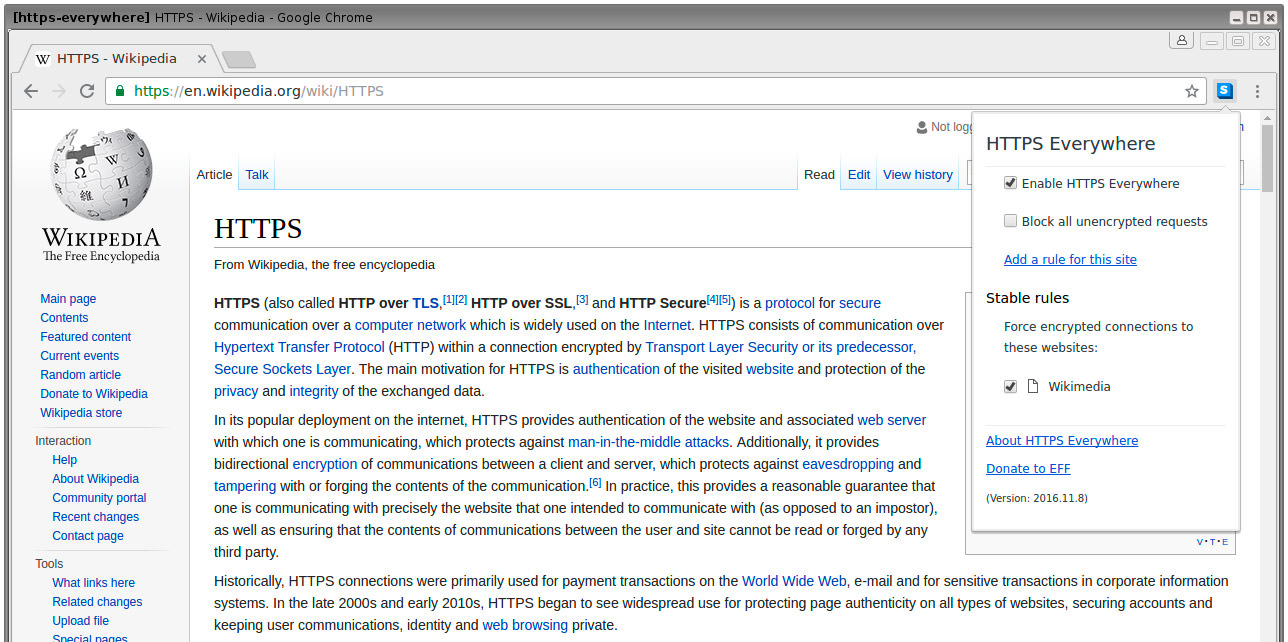Open the View history tab
The image size is (1288, 642).
[x=918, y=175]
